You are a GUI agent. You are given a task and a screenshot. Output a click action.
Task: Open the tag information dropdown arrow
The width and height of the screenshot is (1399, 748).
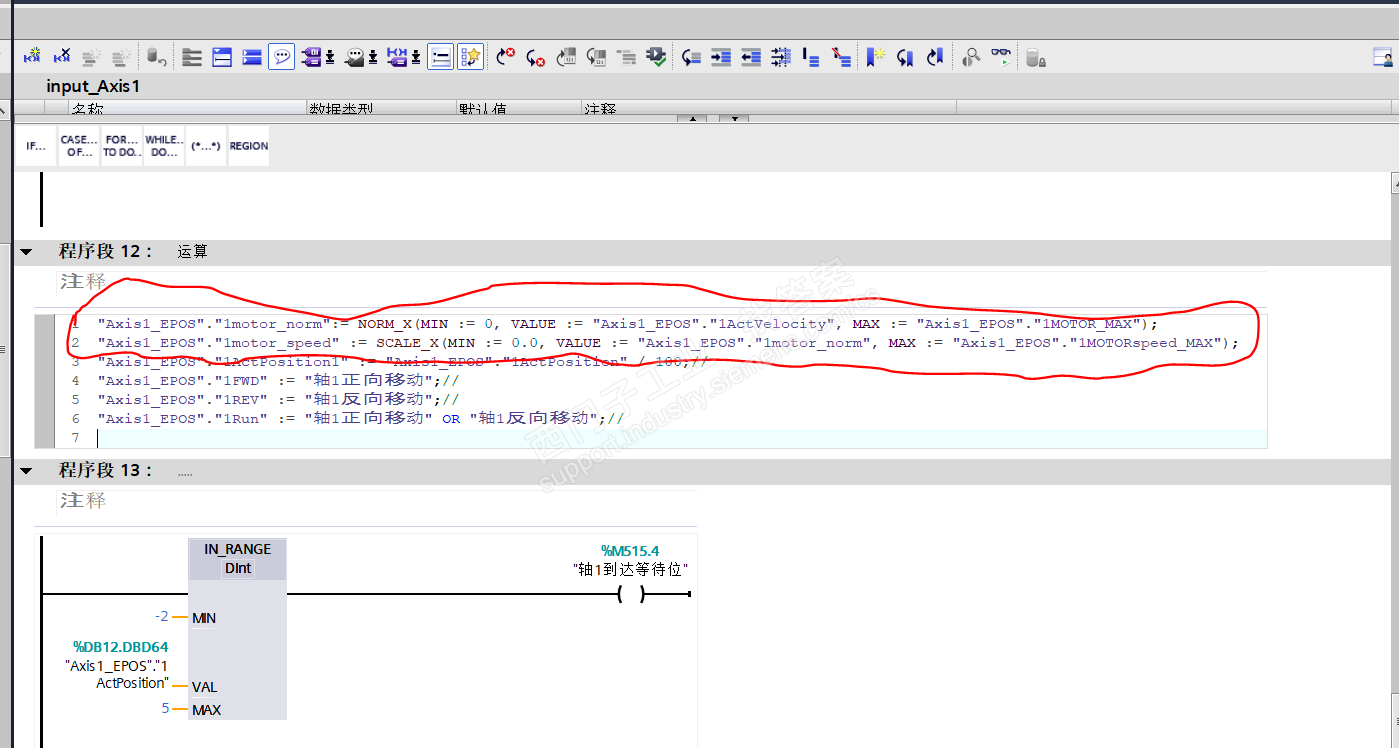(x=373, y=58)
